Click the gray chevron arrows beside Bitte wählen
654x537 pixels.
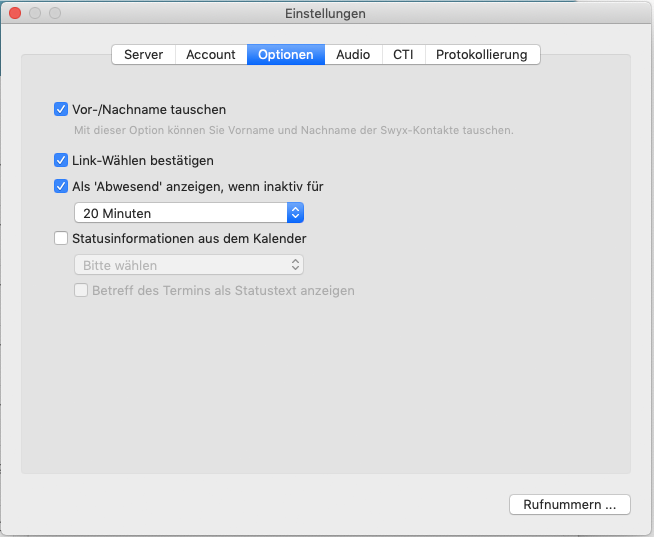295,265
